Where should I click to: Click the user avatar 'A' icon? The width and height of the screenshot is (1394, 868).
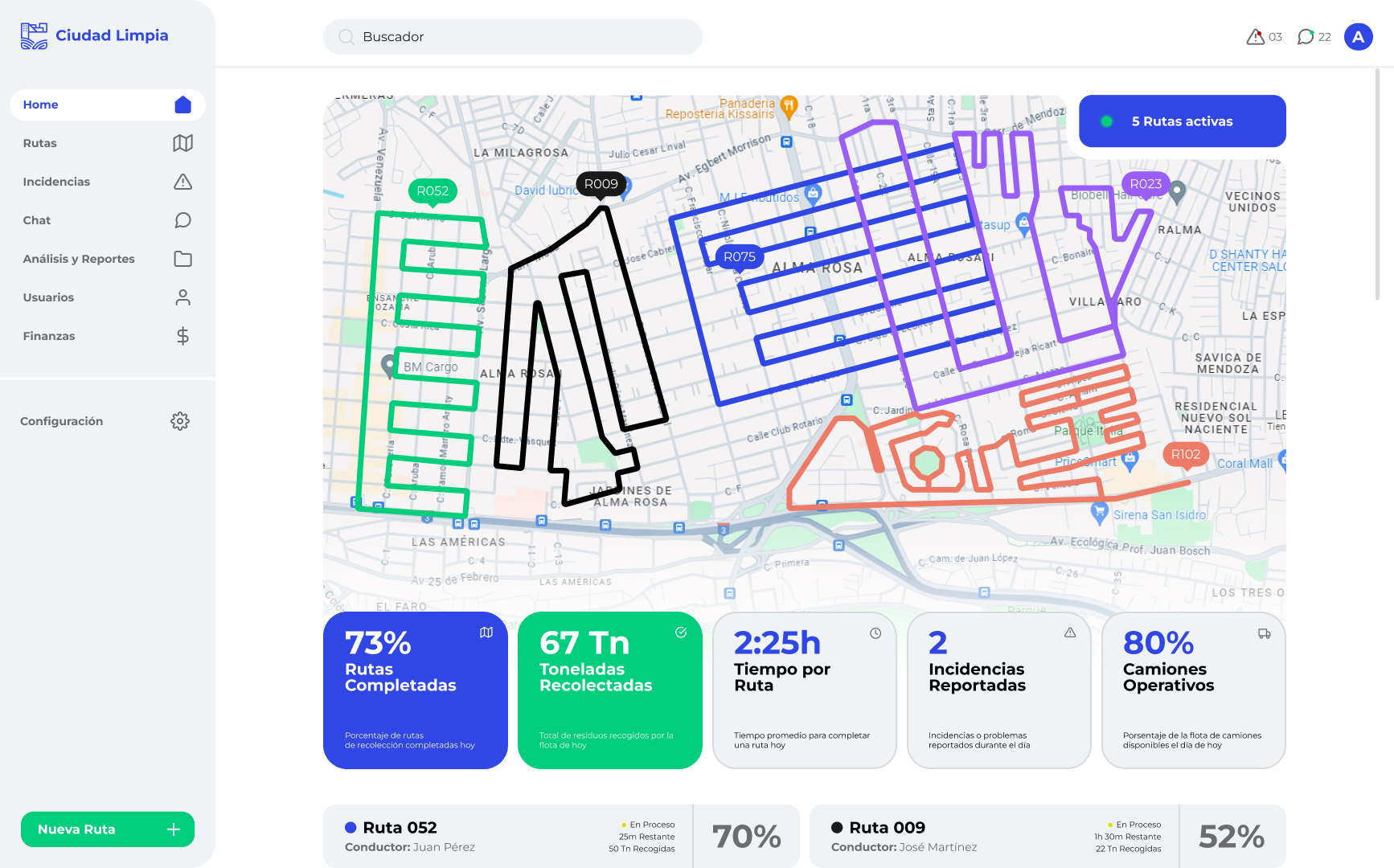[x=1358, y=37]
